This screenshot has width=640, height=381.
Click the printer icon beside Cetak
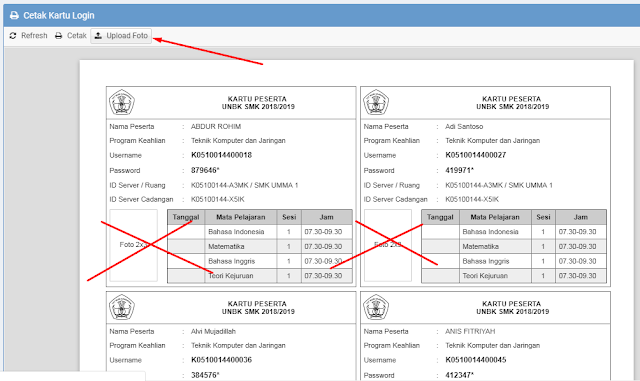pyautogui.click(x=59, y=36)
